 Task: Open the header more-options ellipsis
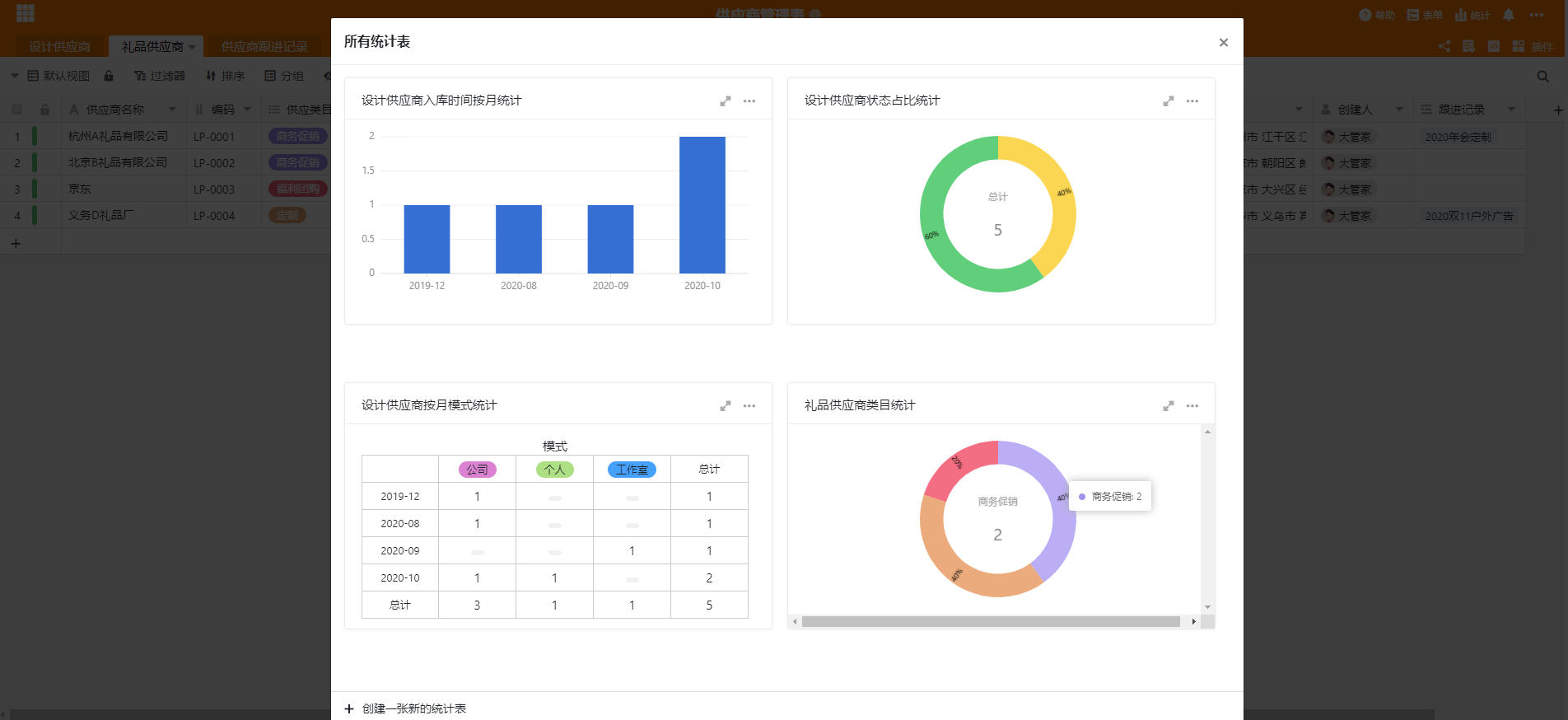(x=1537, y=15)
